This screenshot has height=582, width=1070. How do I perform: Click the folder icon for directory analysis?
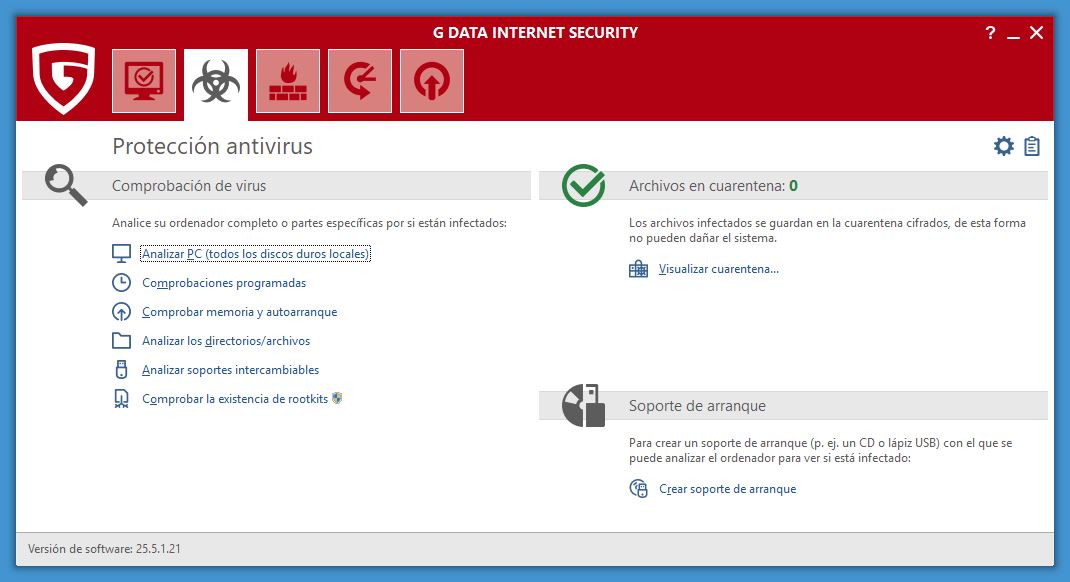pyautogui.click(x=121, y=340)
